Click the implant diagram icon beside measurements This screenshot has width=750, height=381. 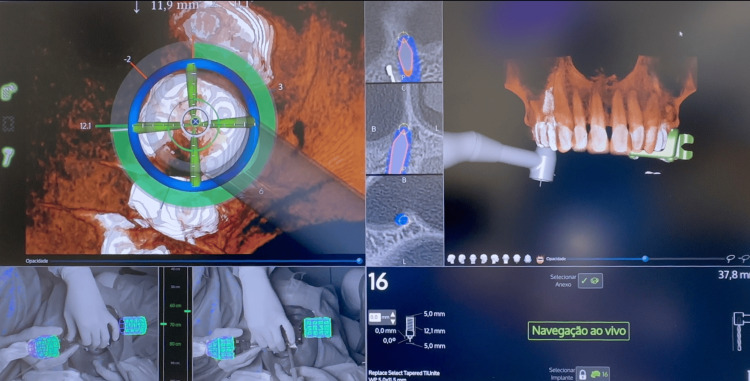pos(410,328)
